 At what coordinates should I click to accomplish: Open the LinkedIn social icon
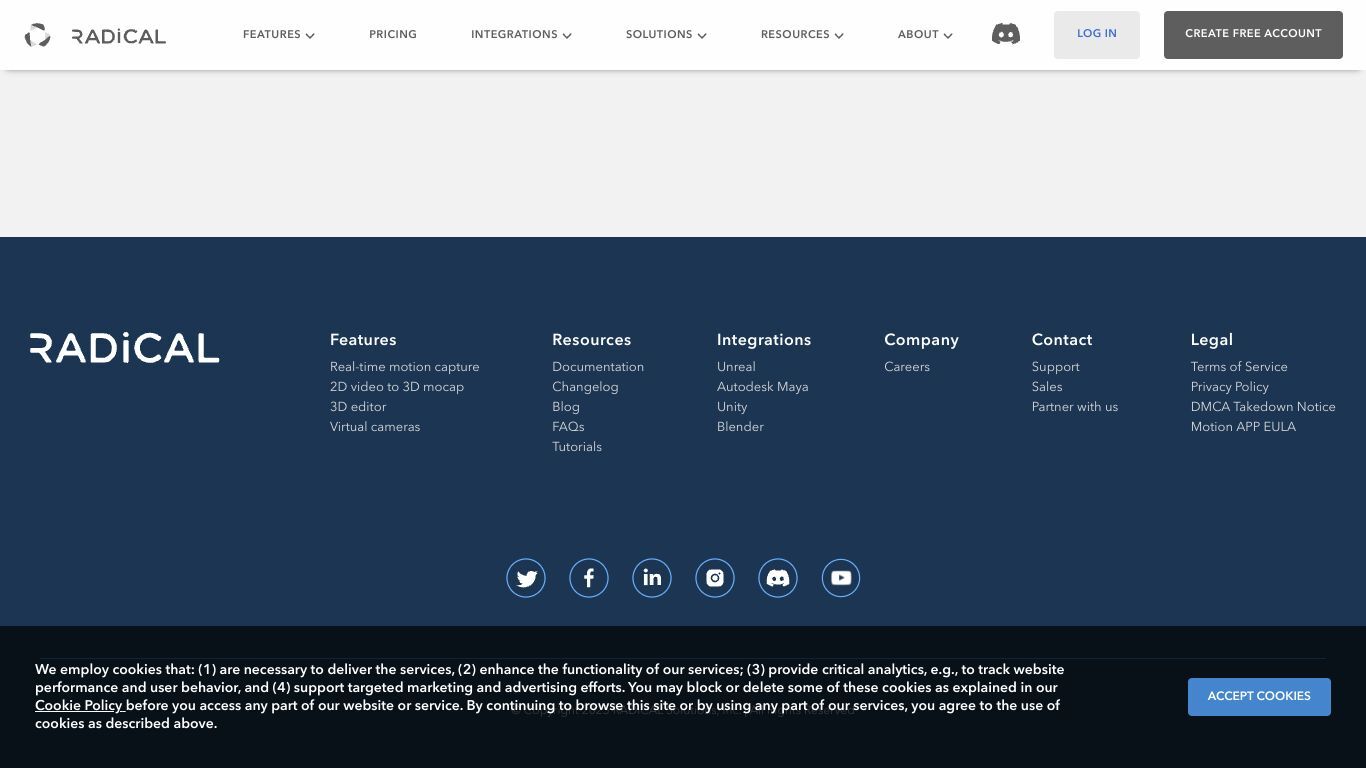coord(652,578)
